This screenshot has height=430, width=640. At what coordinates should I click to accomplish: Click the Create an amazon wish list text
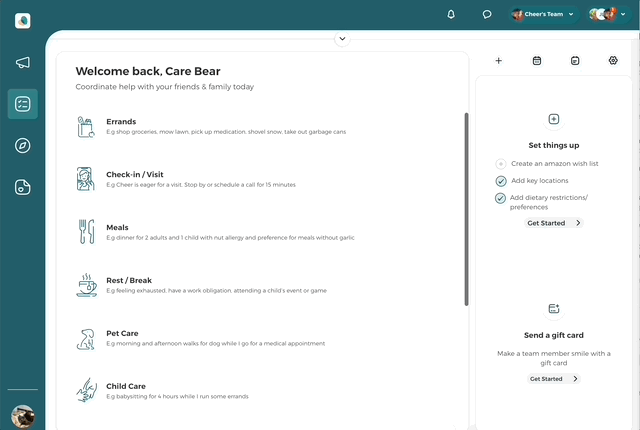tap(554, 164)
